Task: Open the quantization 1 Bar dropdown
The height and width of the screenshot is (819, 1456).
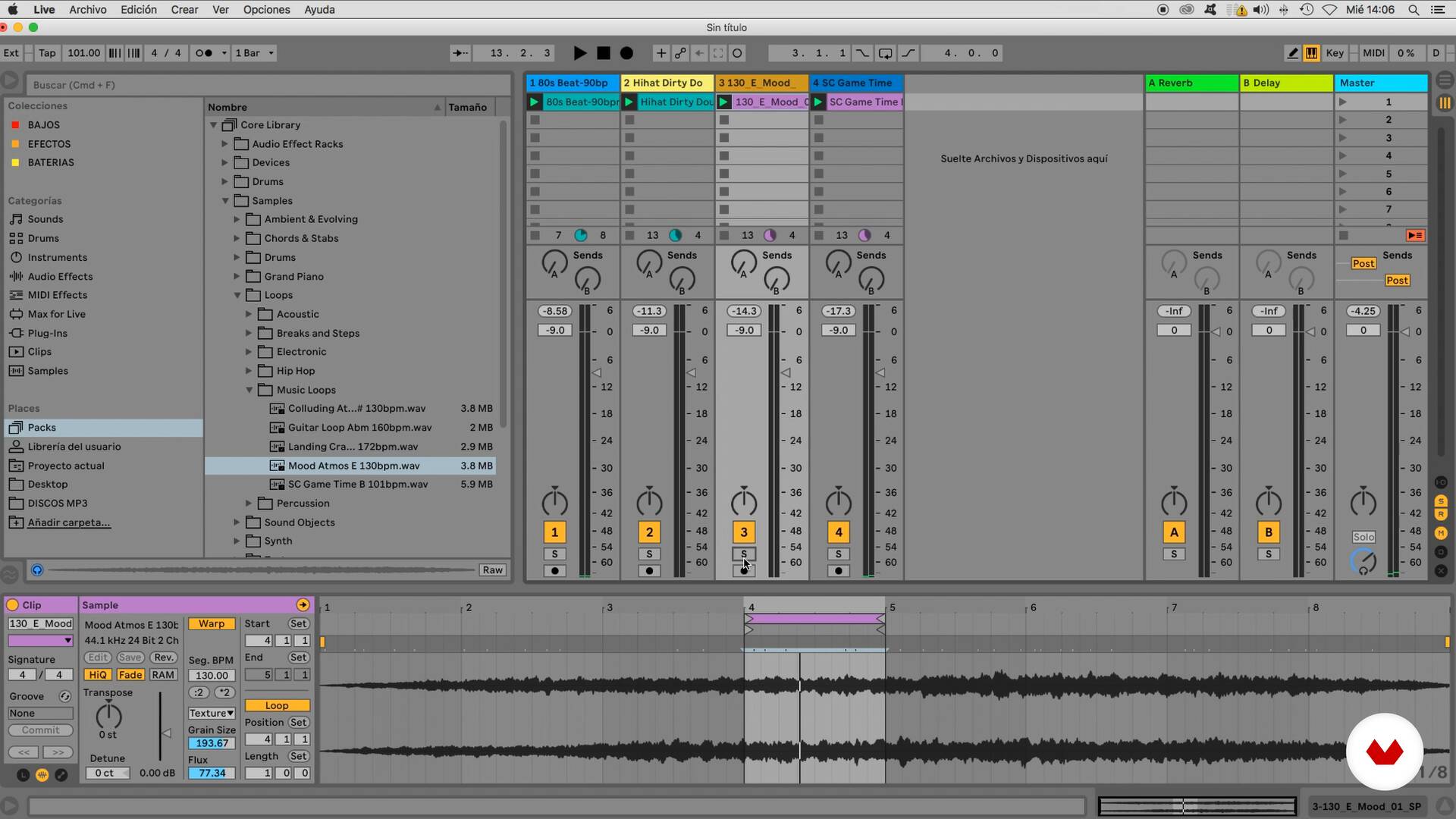Action: [254, 53]
